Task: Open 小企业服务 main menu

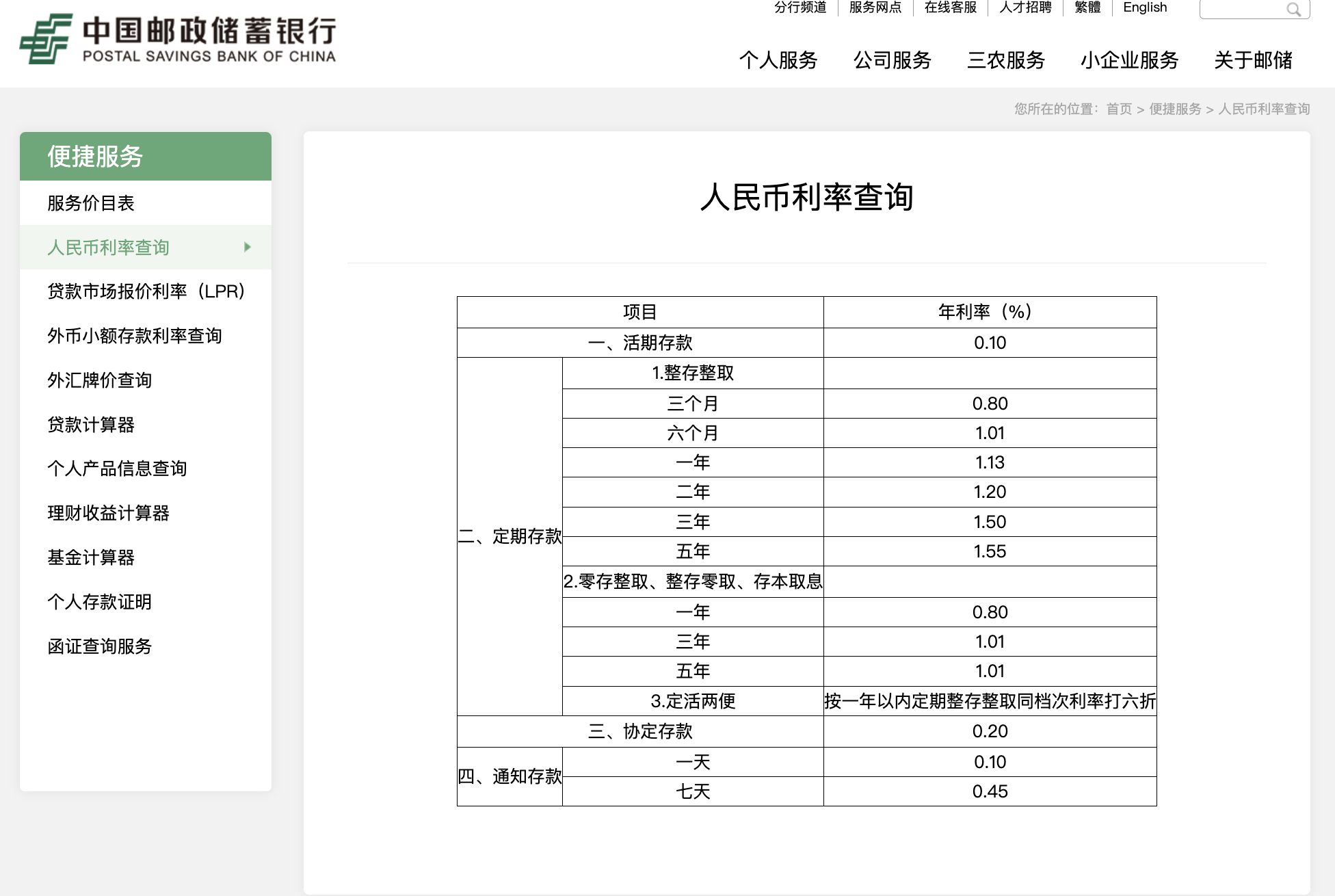Action: (1129, 60)
